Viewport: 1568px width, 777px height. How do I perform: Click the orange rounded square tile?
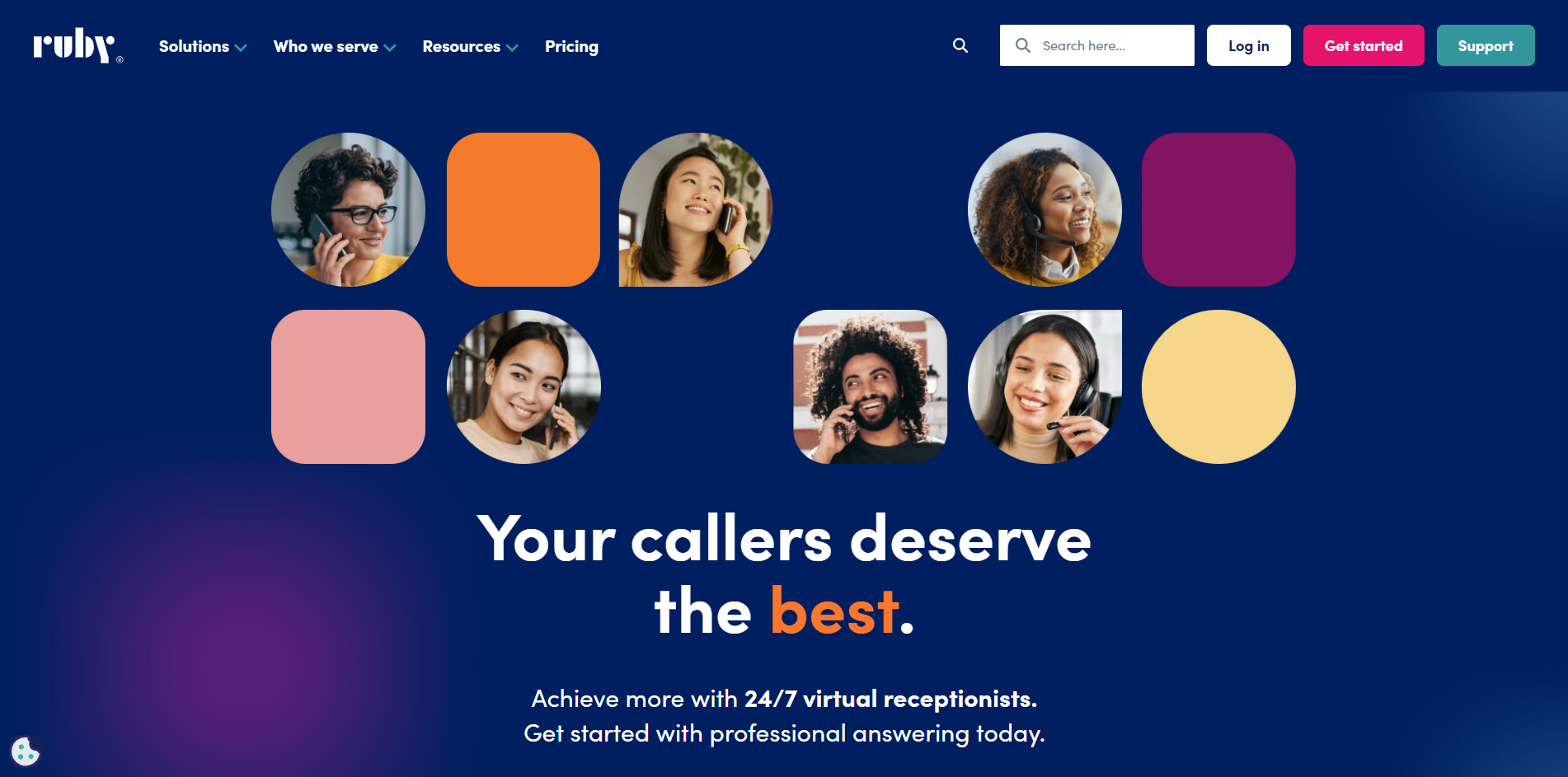pyautogui.click(x=523, y=209)
